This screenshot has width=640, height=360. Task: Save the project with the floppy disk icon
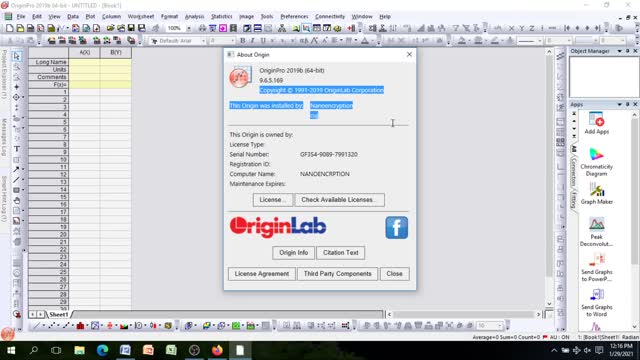[131, 28]
